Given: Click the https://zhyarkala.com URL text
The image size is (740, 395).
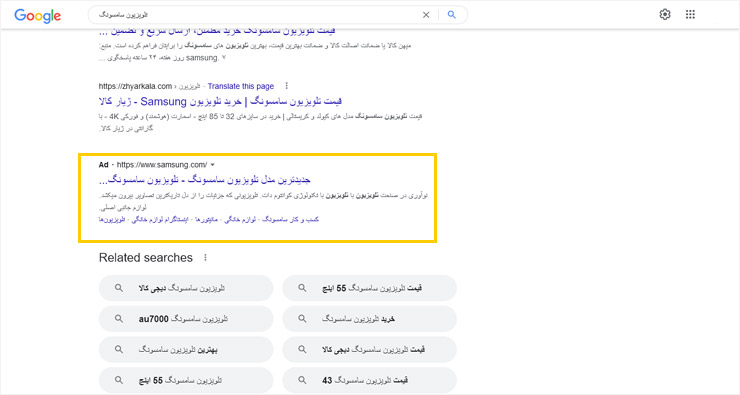Looking at the screenshot, I should 135,86.
